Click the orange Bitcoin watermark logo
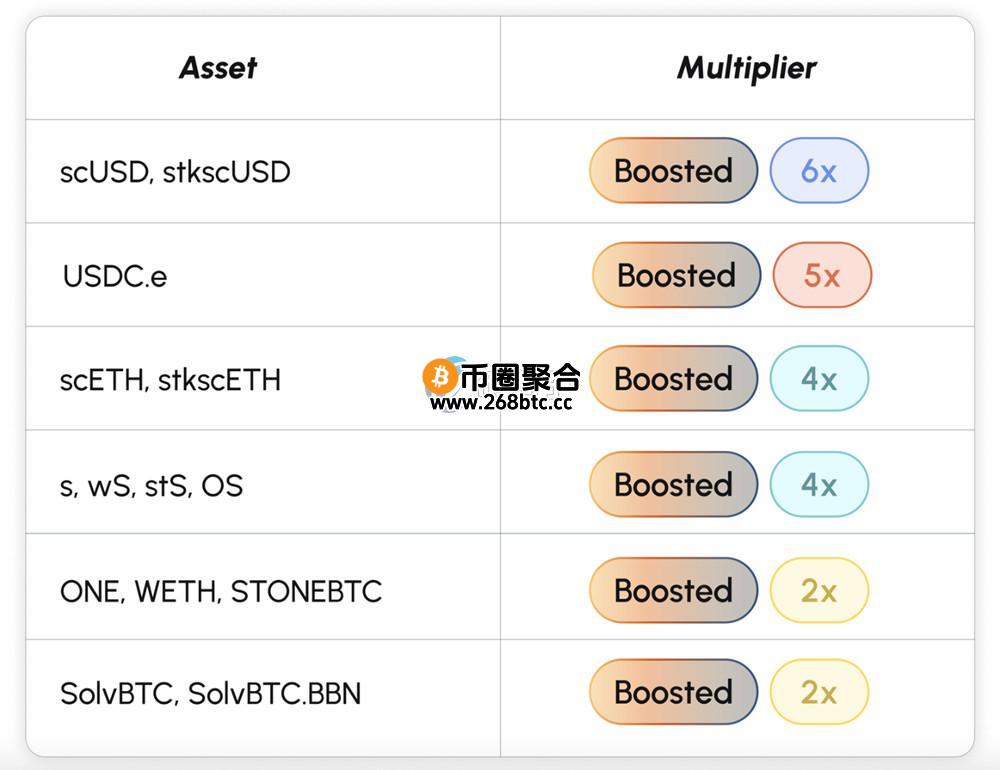This screenshot has height=770, width=1000. [440, 376]
